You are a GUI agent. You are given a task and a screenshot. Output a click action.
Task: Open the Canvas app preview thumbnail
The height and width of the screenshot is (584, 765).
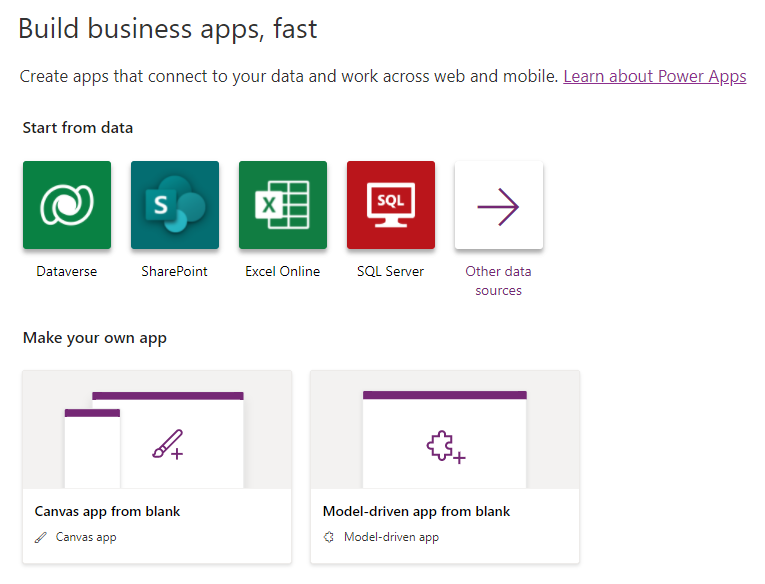click(157, 430)
